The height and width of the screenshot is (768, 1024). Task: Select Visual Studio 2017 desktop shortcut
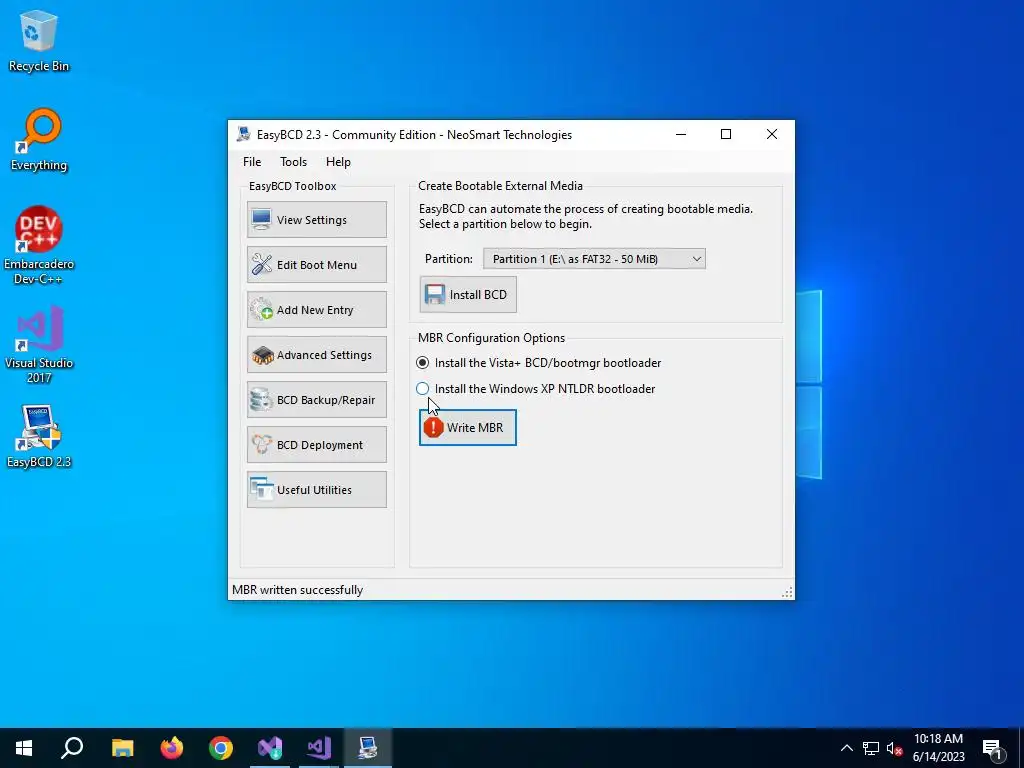(x=39, y=345)
